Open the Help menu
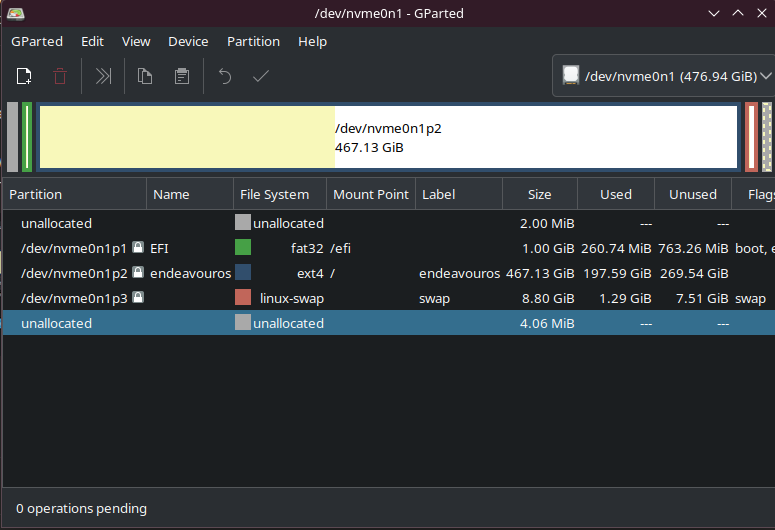The height and width of the screenshot is (530, 775). [312, 42]
